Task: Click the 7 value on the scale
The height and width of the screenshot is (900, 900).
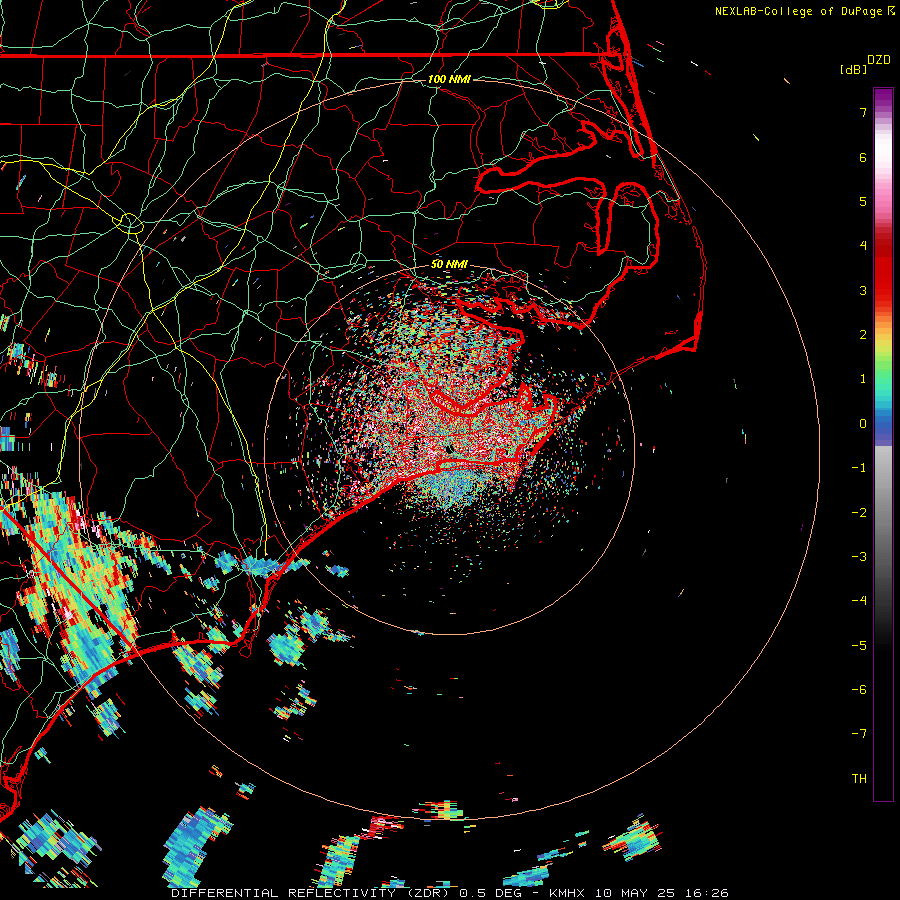Action: [x=863, y=112]
